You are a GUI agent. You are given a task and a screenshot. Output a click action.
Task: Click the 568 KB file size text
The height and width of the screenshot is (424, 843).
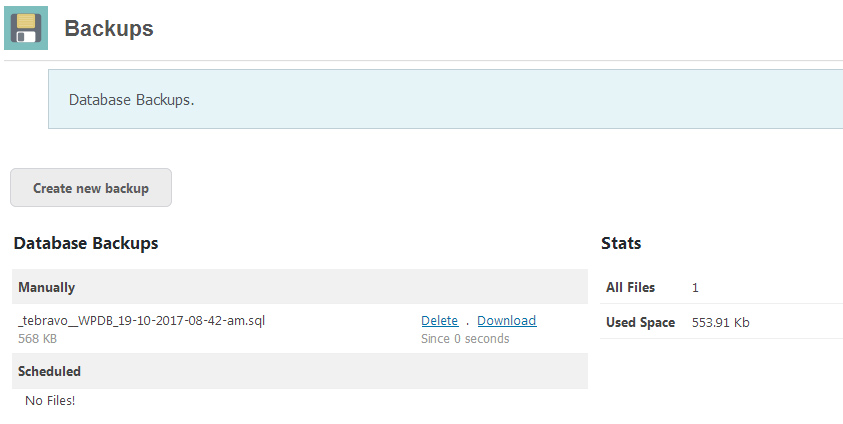[x=37, y=339]
